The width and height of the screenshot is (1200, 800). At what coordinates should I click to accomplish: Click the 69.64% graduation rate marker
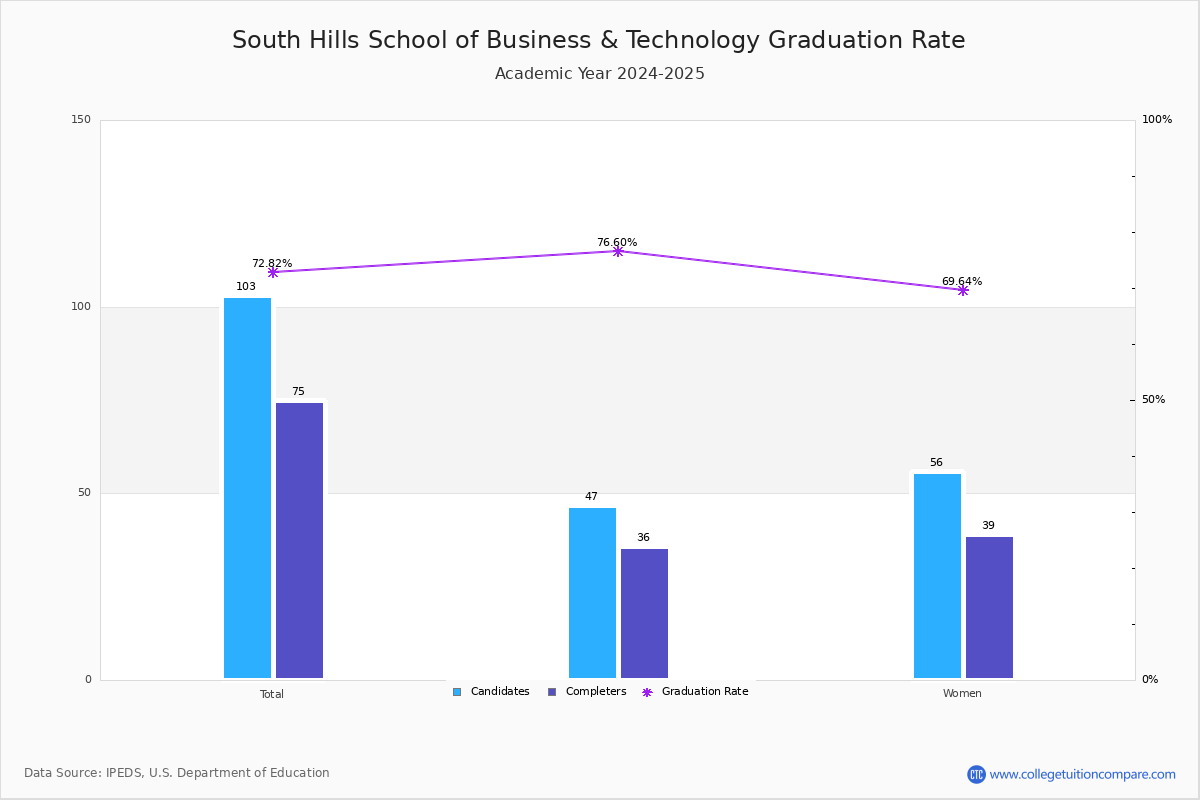point(963,290)
